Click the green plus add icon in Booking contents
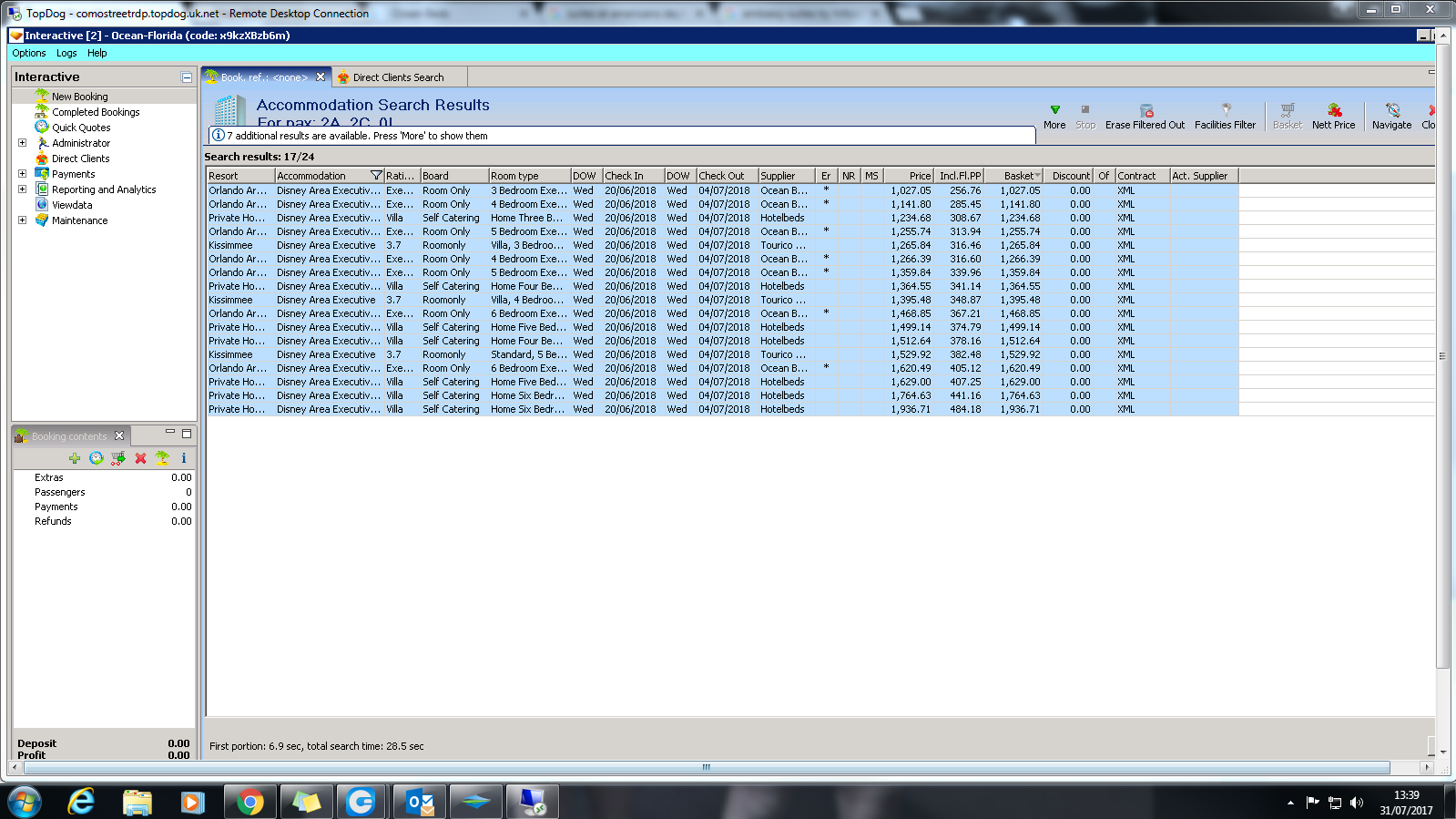Image resolution: width=1456 pixels, height=819 pixels. coord(75,458)
